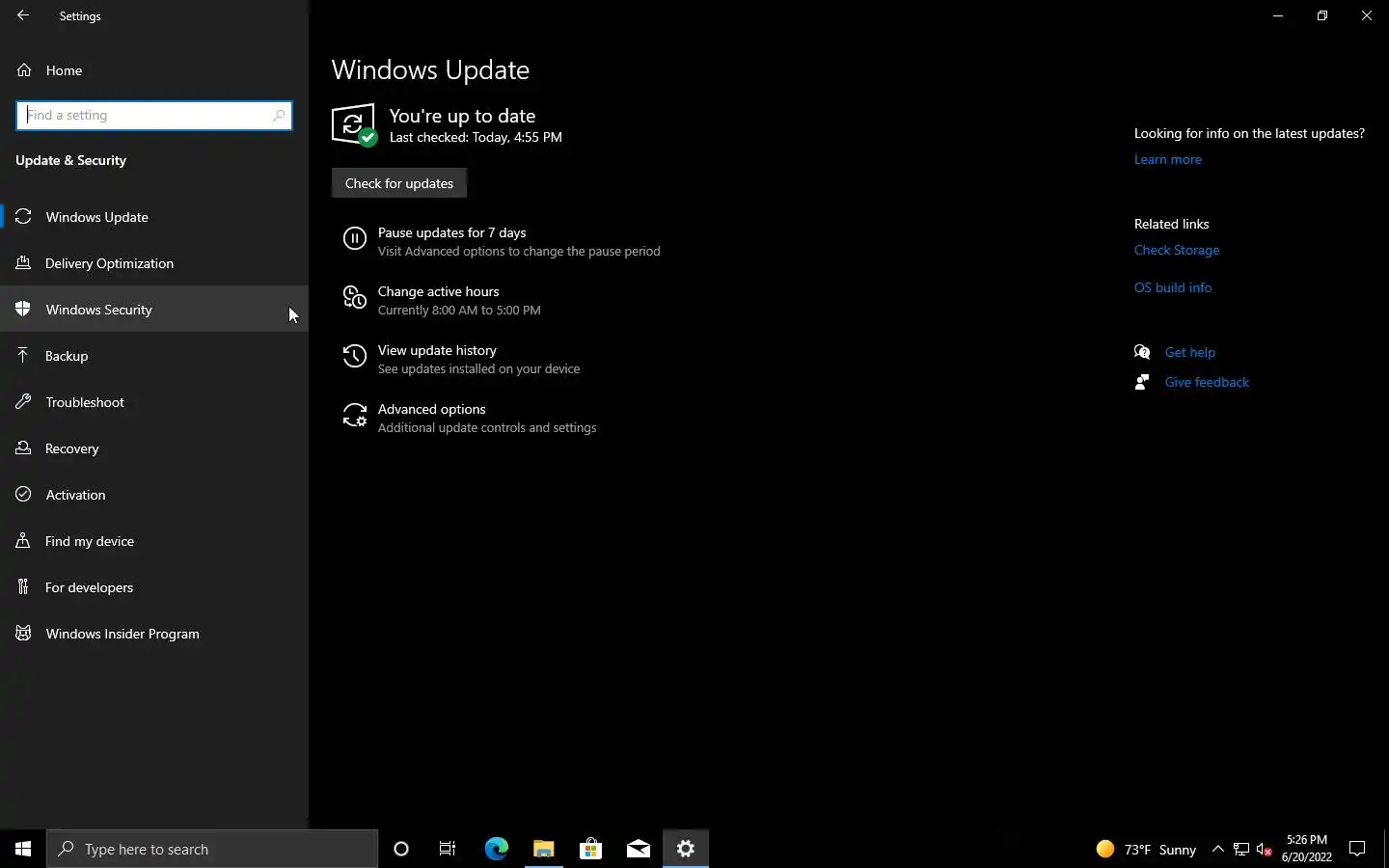Screen dimensions: 1389x868
Task: Click the search magnifier in Find a setting
Action: pos(279,115)
